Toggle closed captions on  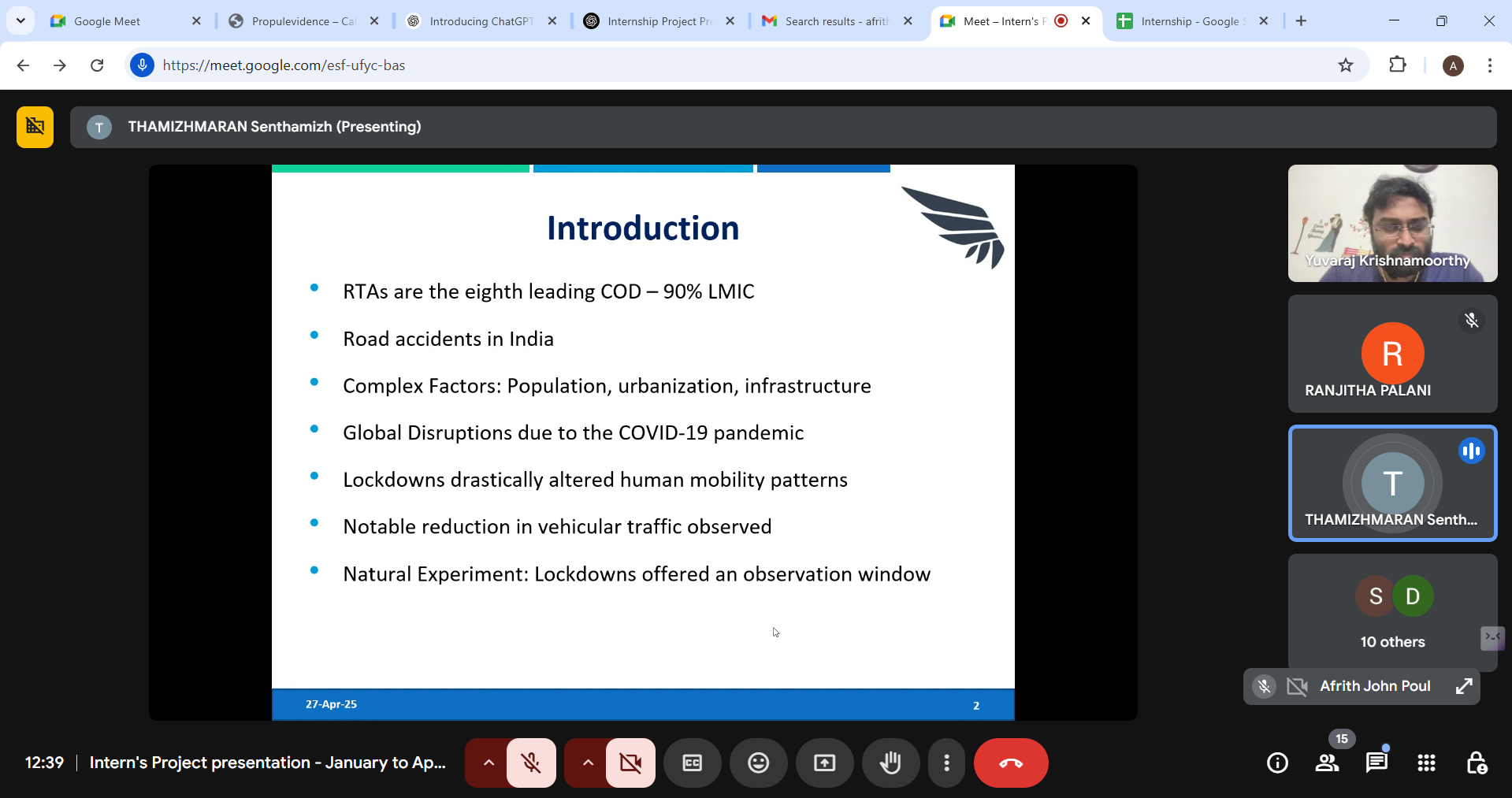pos(692,763)
